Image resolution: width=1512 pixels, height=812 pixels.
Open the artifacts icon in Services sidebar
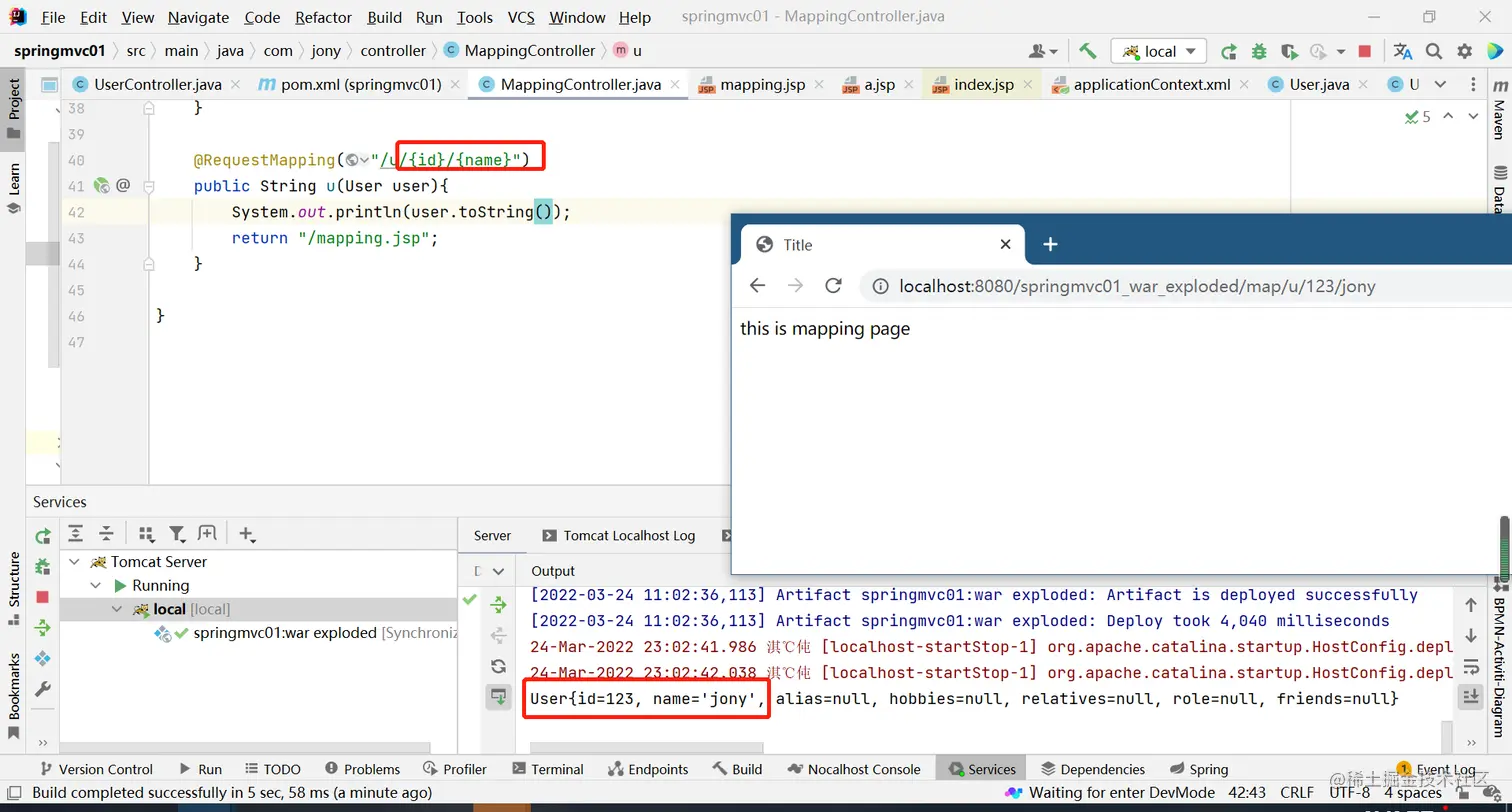[42, 658]
